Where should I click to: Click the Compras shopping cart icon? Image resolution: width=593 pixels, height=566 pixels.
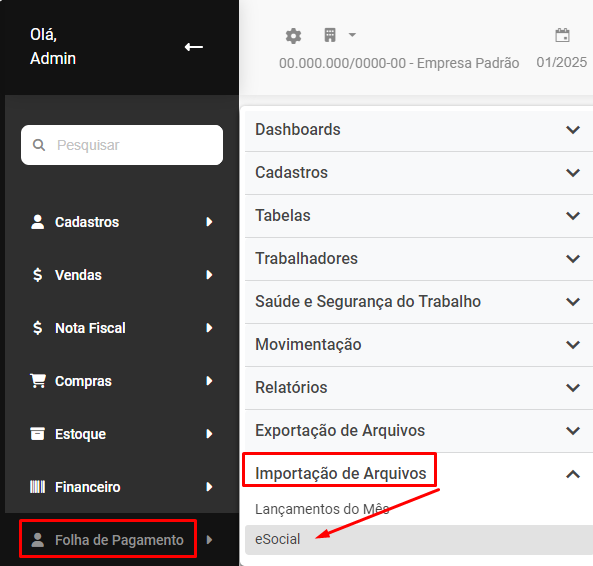coord(38,381)
